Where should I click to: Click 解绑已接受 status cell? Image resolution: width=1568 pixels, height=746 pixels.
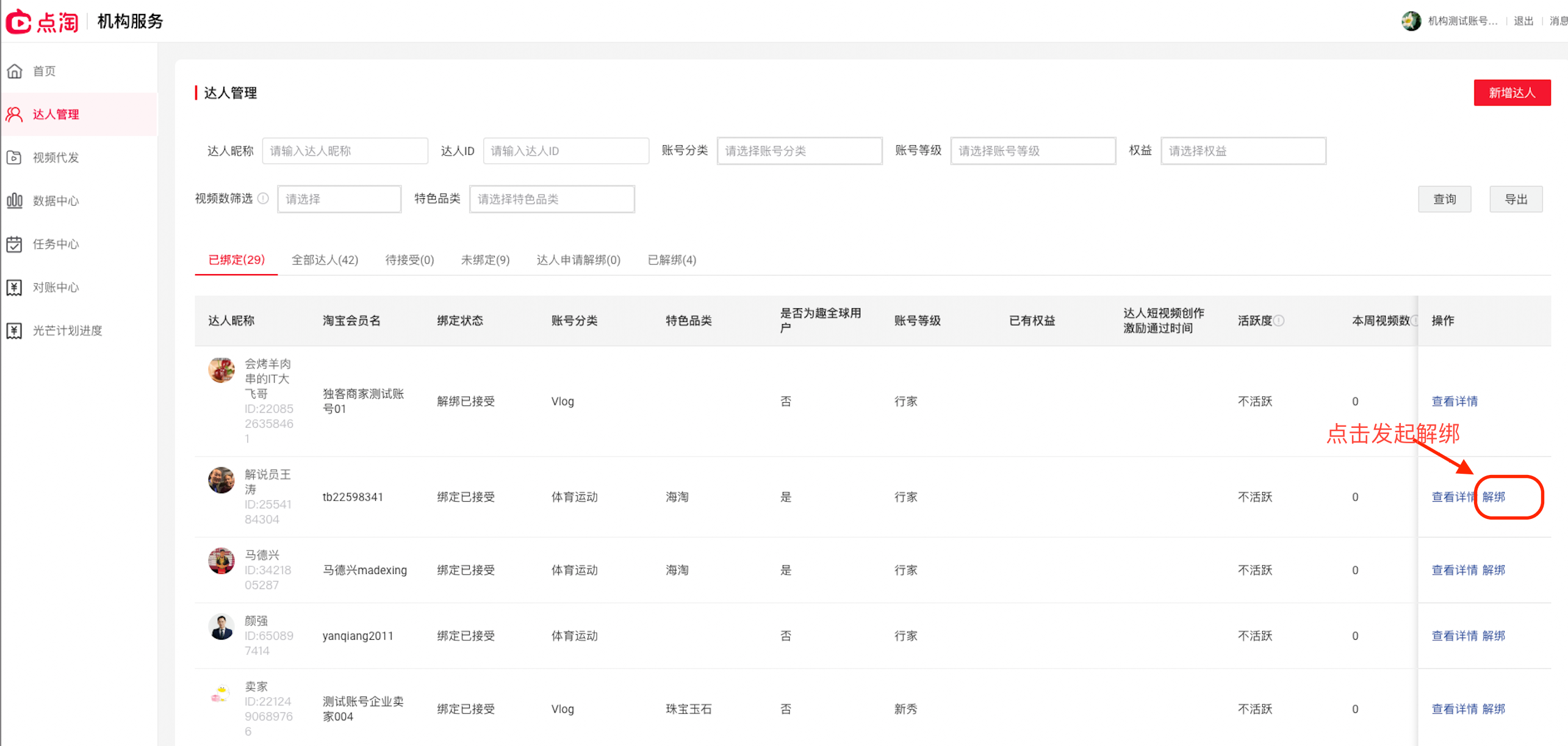(466, 402)
